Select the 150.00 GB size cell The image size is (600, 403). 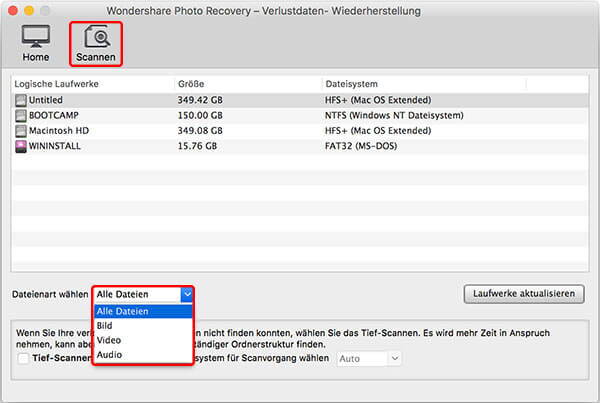click(x=200, y=116)
